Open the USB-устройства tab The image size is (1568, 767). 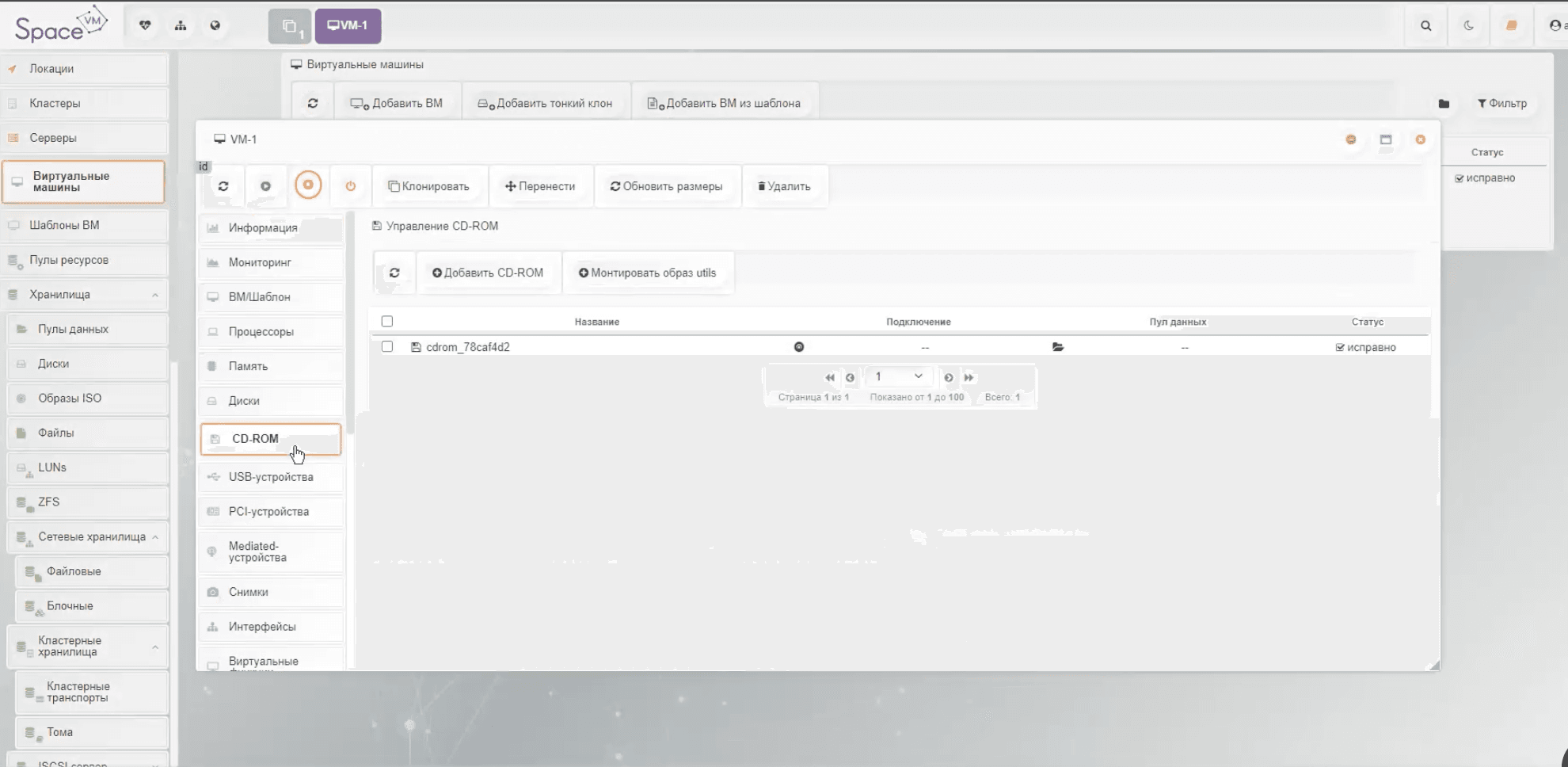click(270, 477)
